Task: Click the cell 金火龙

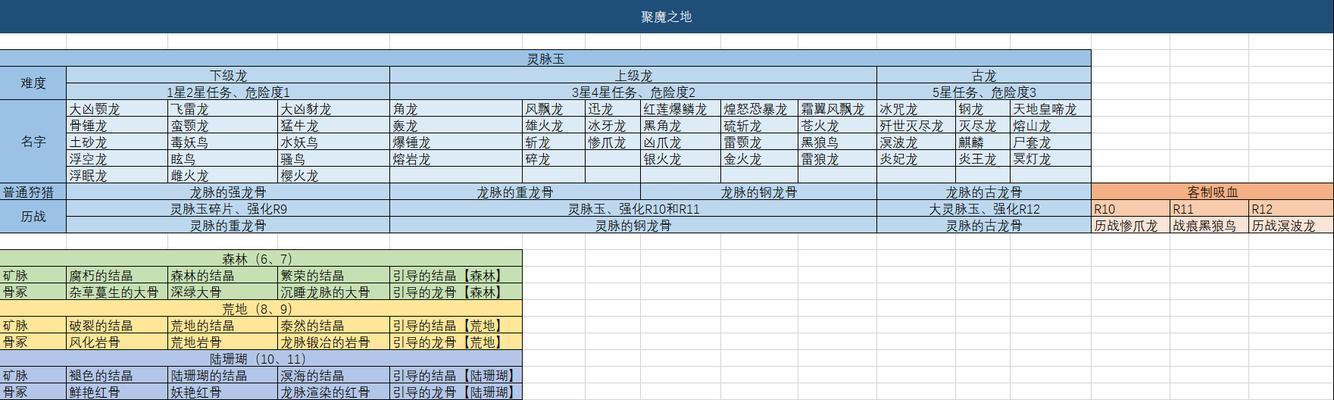Action: tap(759, 158)
